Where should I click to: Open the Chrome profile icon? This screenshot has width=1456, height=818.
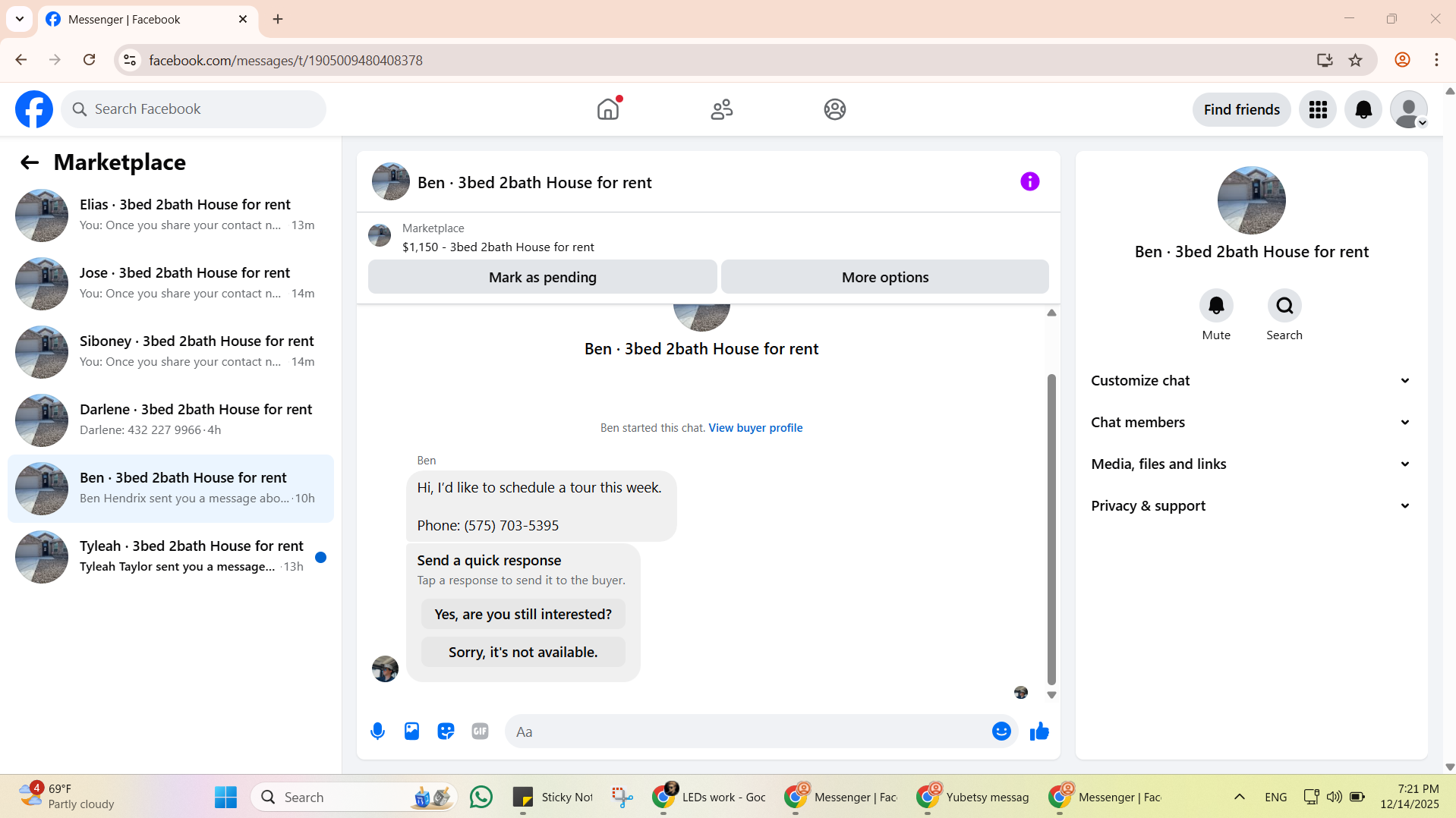[1402, 60]
